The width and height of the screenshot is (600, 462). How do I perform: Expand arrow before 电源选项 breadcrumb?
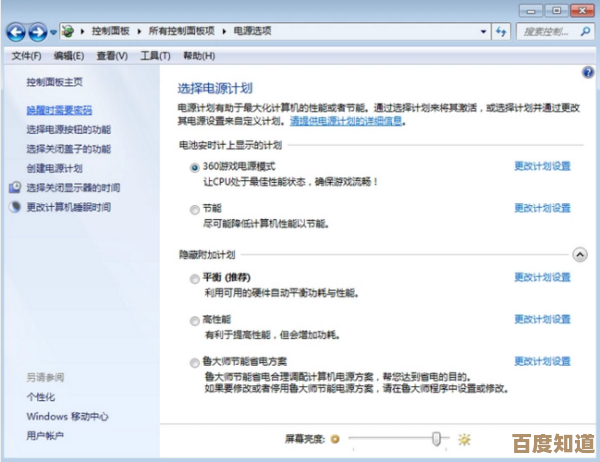[x=224, y=31]
